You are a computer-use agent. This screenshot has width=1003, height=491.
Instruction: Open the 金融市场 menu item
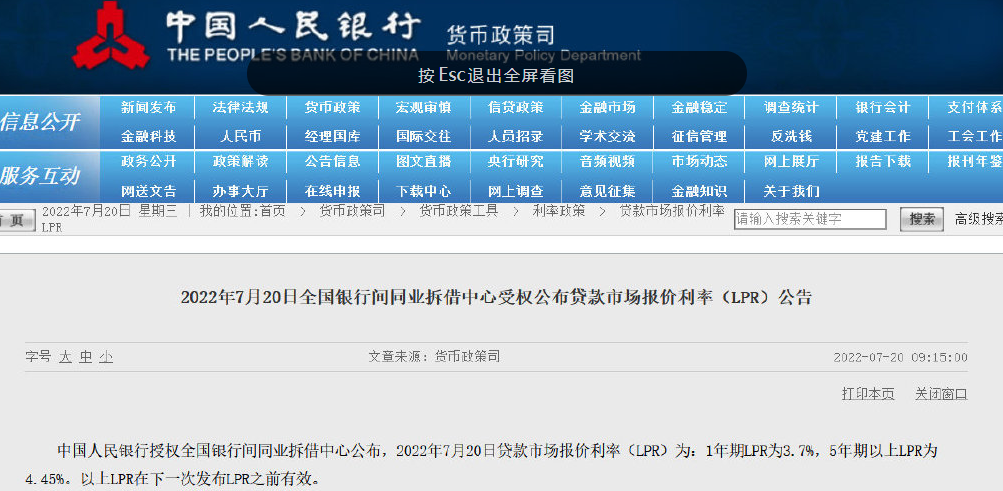point(608,107)
